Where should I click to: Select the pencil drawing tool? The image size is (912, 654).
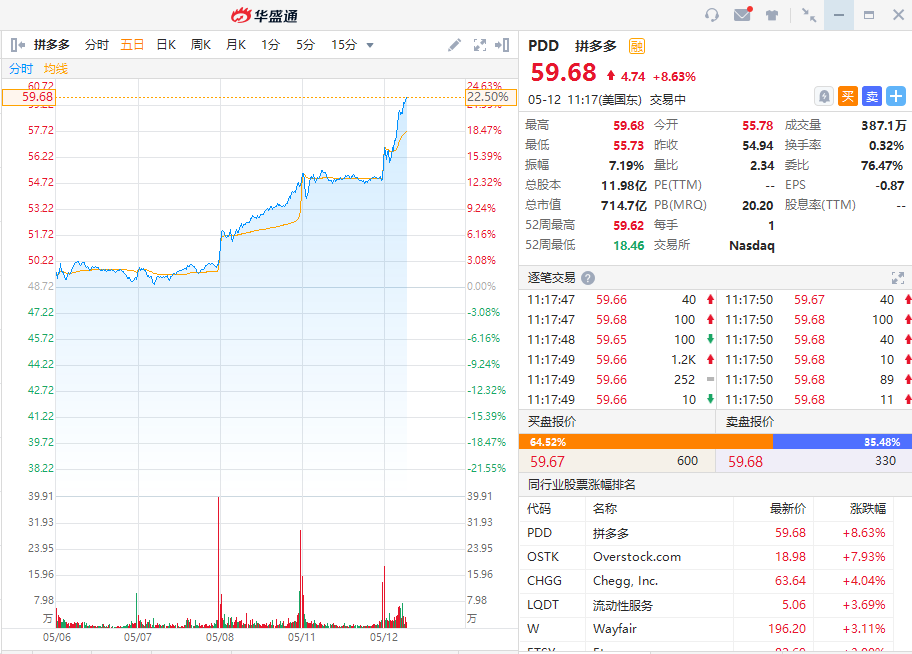(x=454, y=45)
